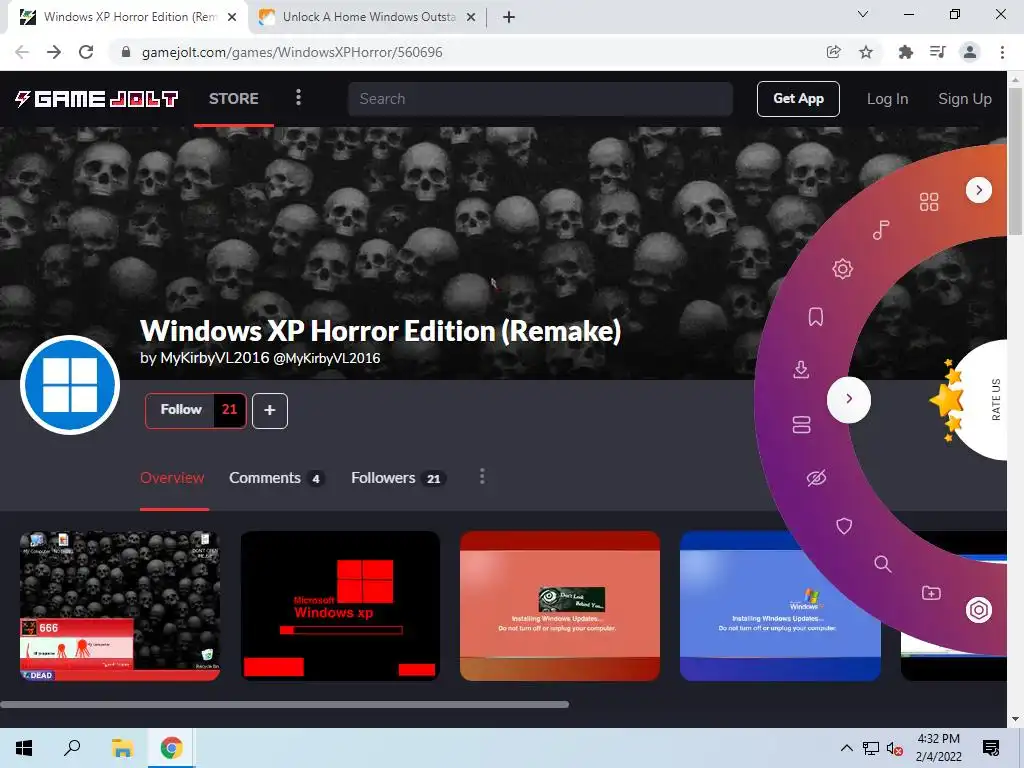Open the 21 follower count badge

coord(229,410)
